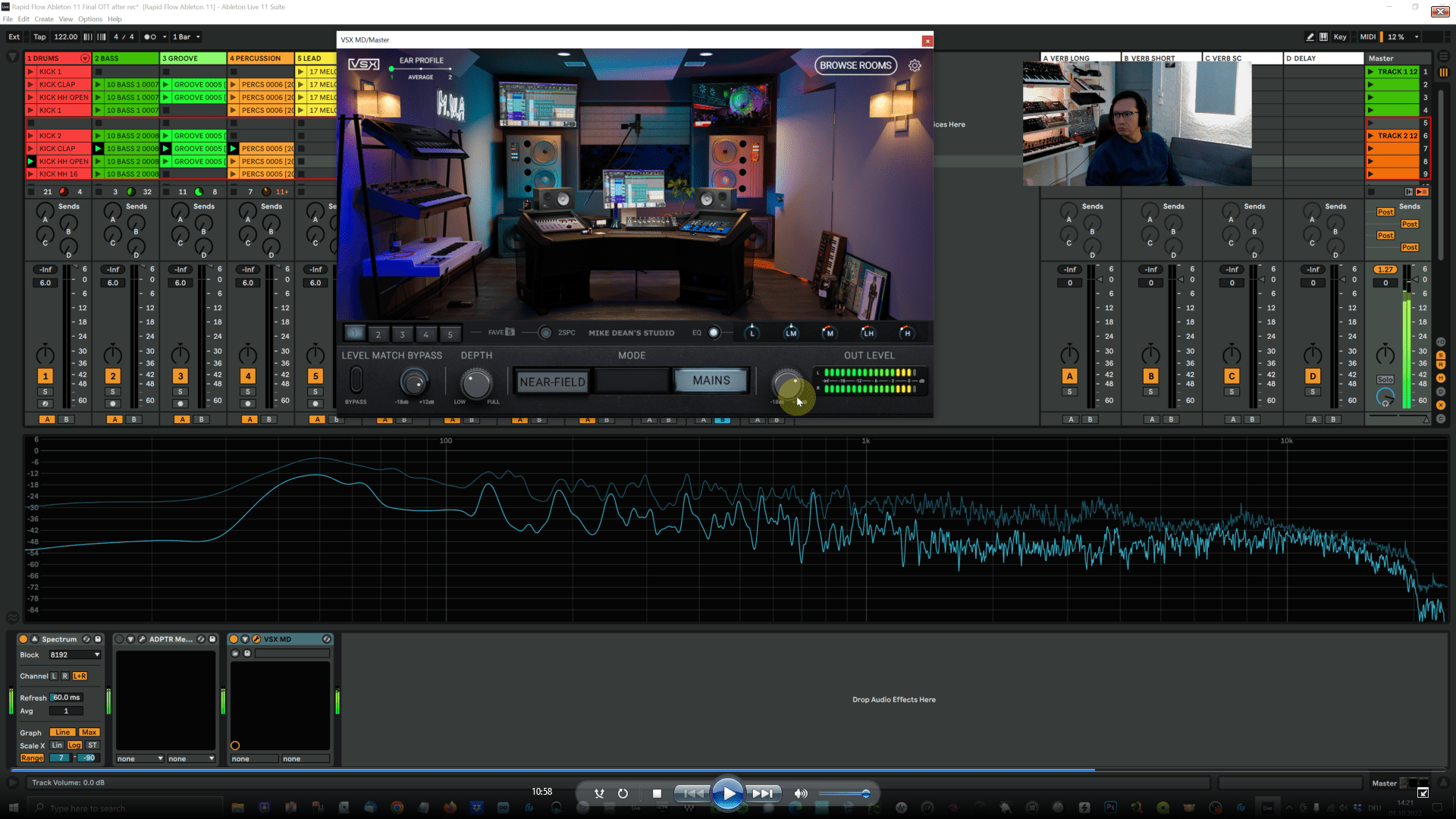Viewport: 1456px width, 819px height.
Task: Toggle Post on the first Master send
Action: click(1385, 212)
